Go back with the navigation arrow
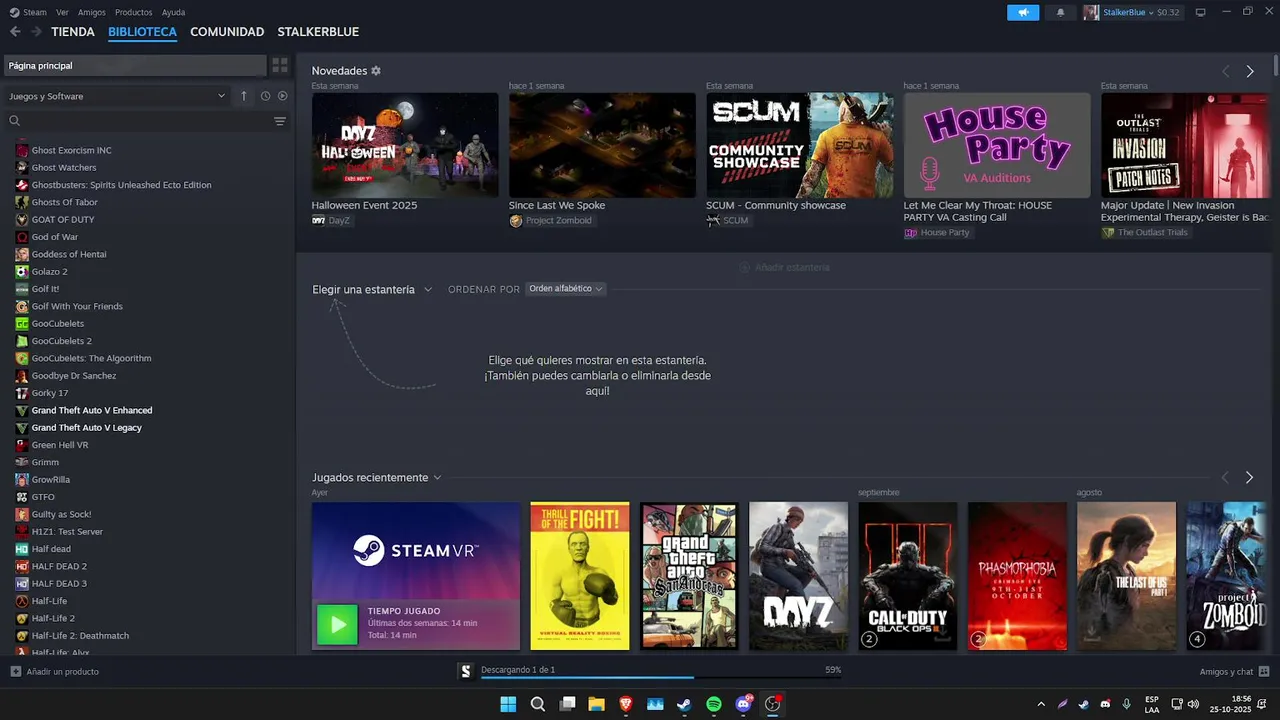1280x720 pixels. 15,32
